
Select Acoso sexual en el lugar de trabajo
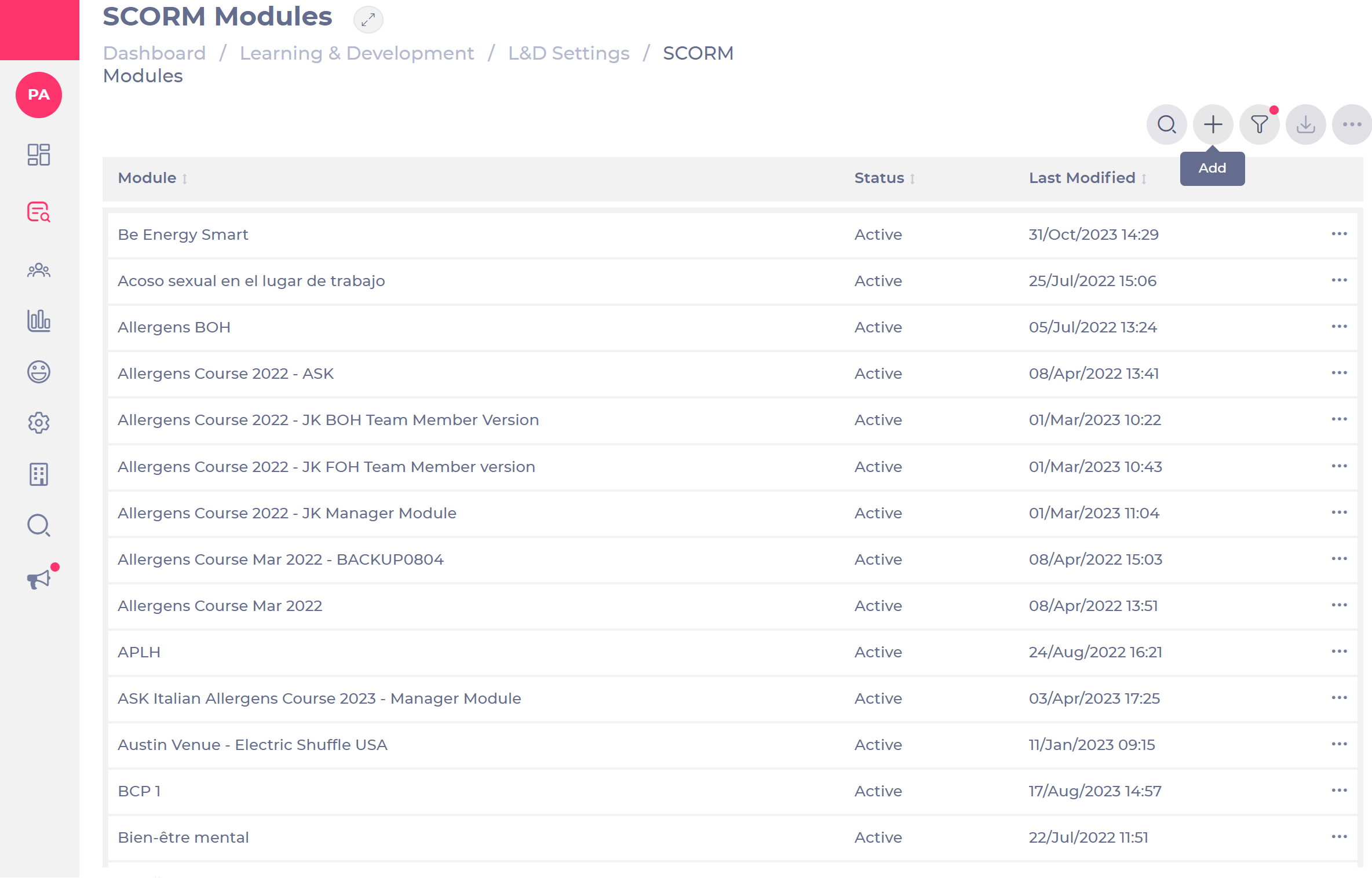coord(251,281)
